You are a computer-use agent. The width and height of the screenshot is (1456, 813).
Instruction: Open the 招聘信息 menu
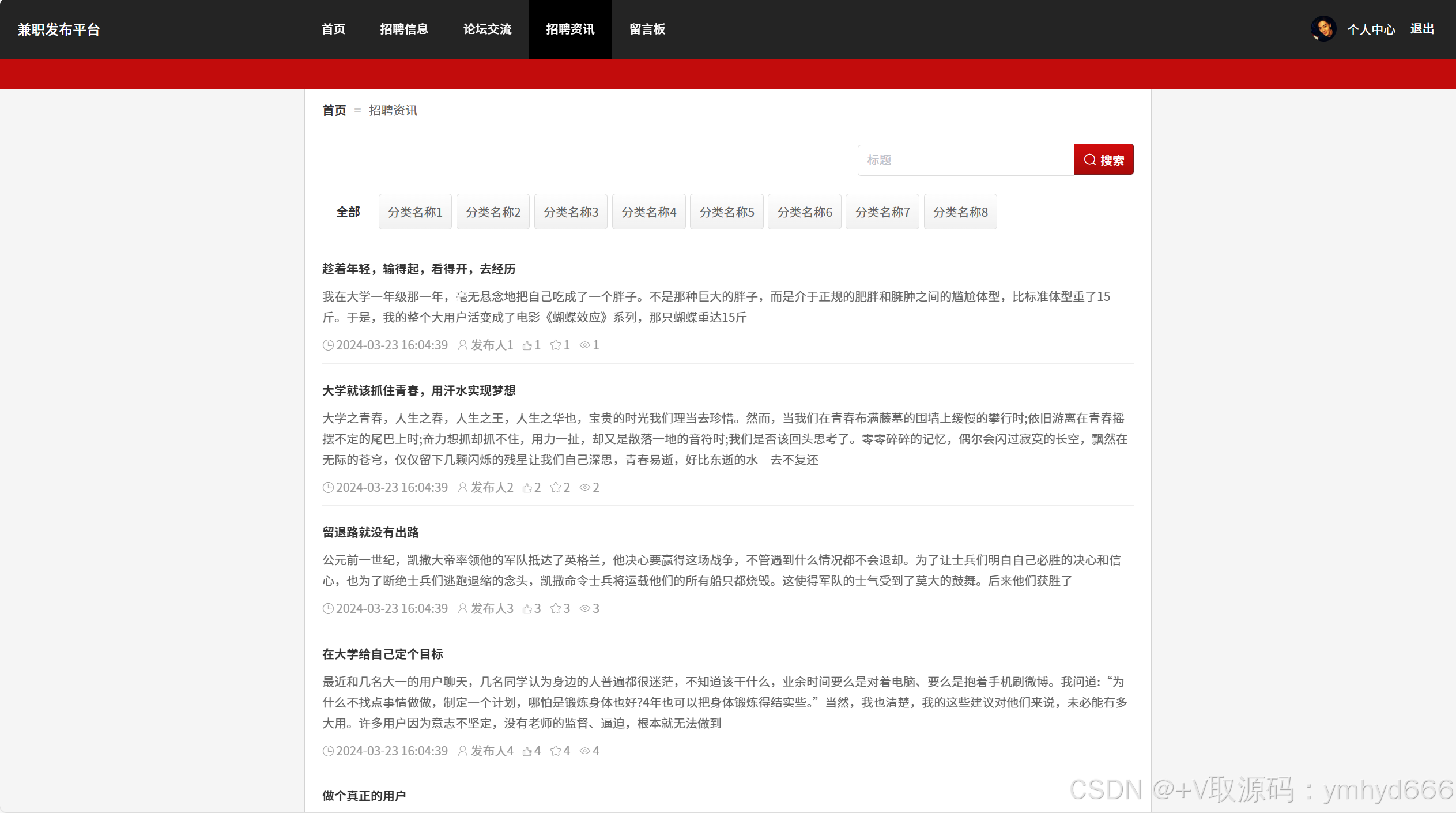tap(404, 29)
